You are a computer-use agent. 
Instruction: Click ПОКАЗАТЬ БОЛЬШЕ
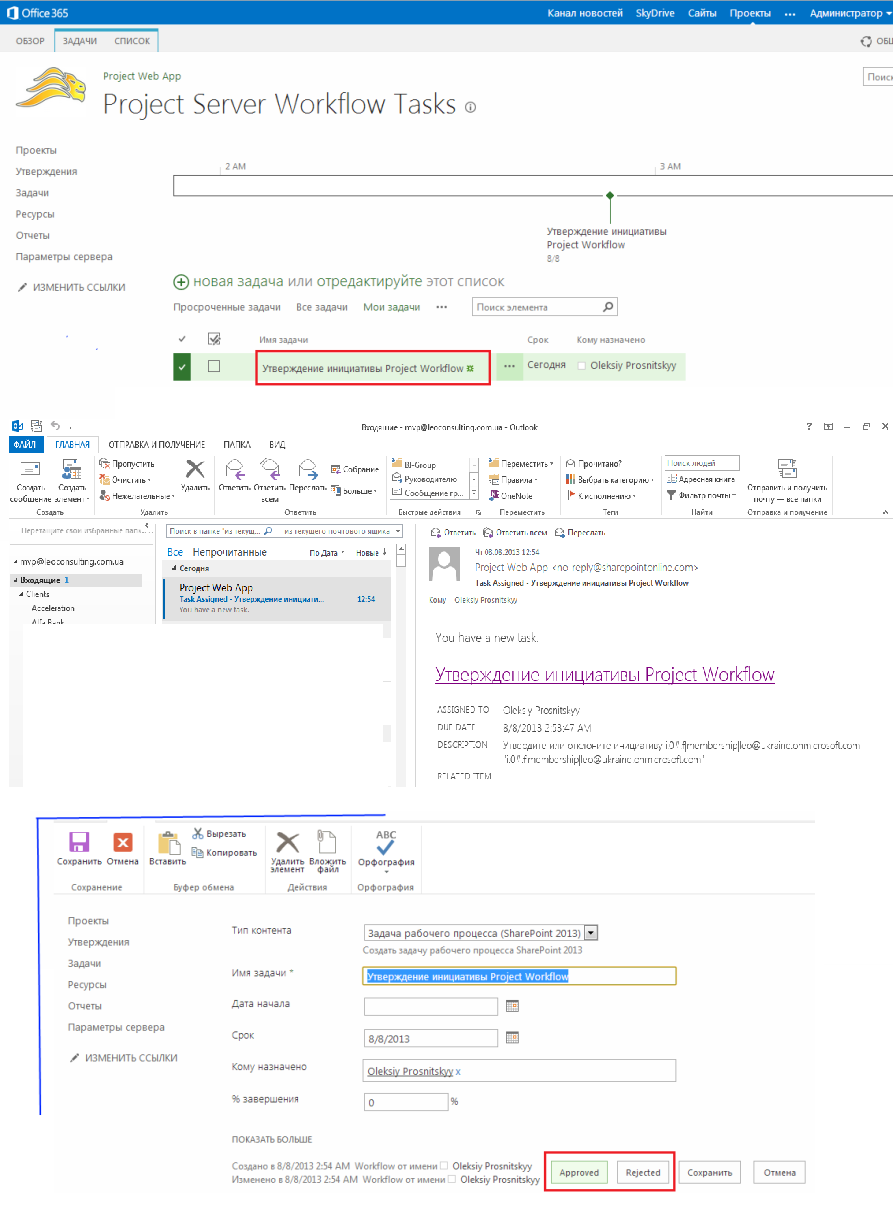[272, 1139]
